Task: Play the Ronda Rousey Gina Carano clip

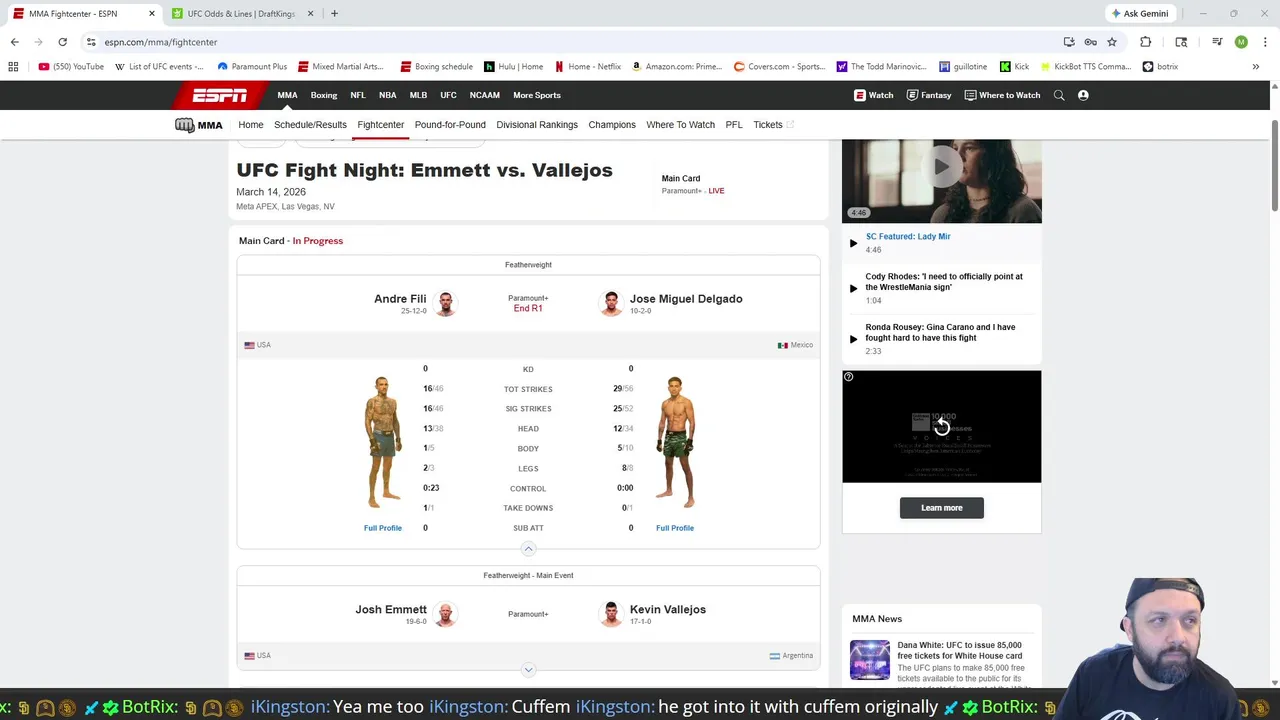Action: point(853,339)
